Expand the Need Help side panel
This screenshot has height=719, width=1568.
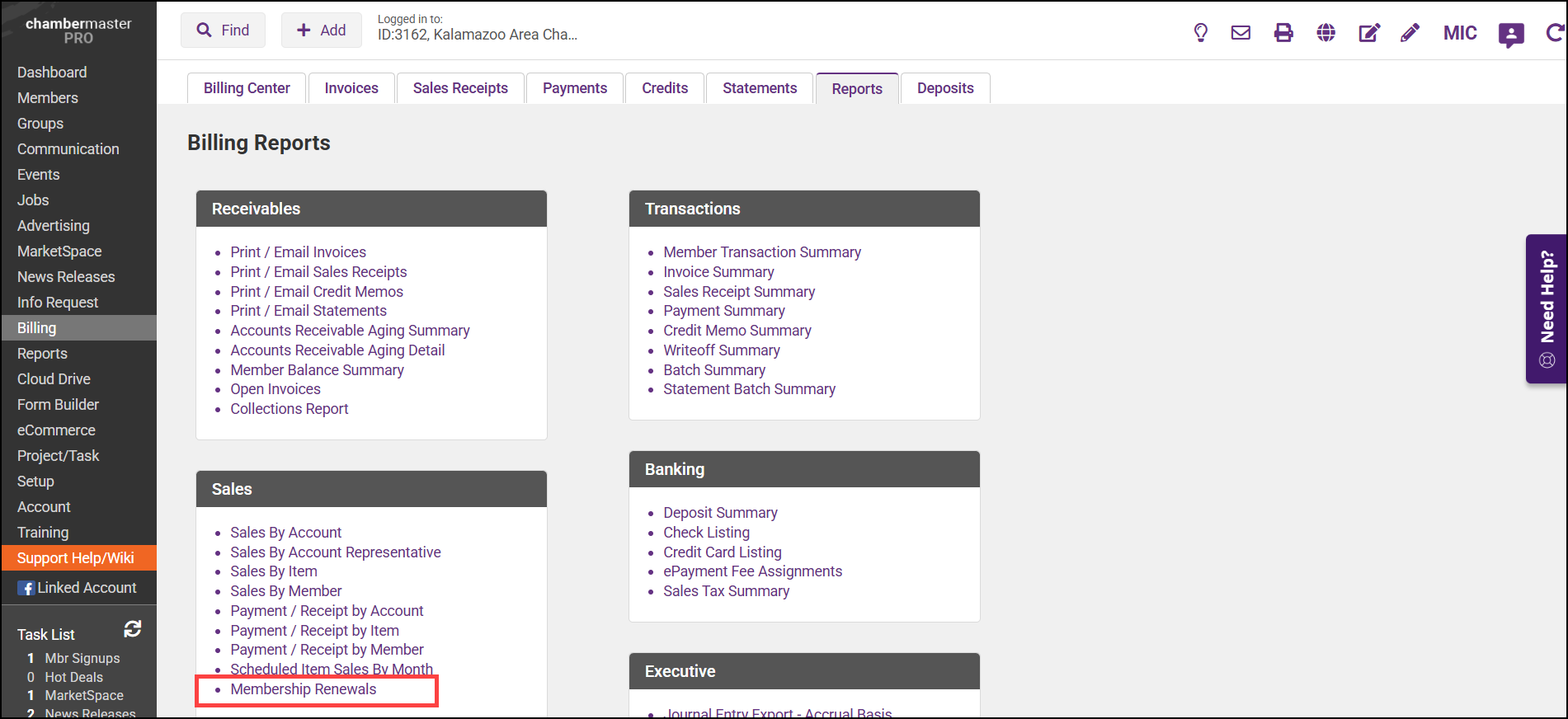(x=1547, y=308)
